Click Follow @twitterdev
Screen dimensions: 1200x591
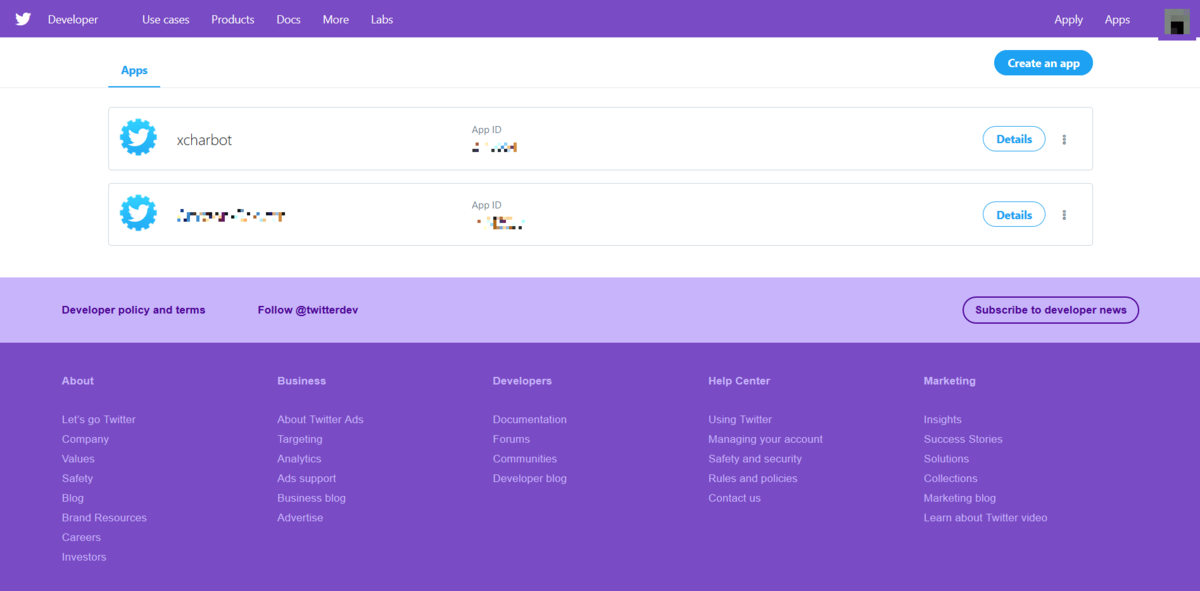[308, 310]
